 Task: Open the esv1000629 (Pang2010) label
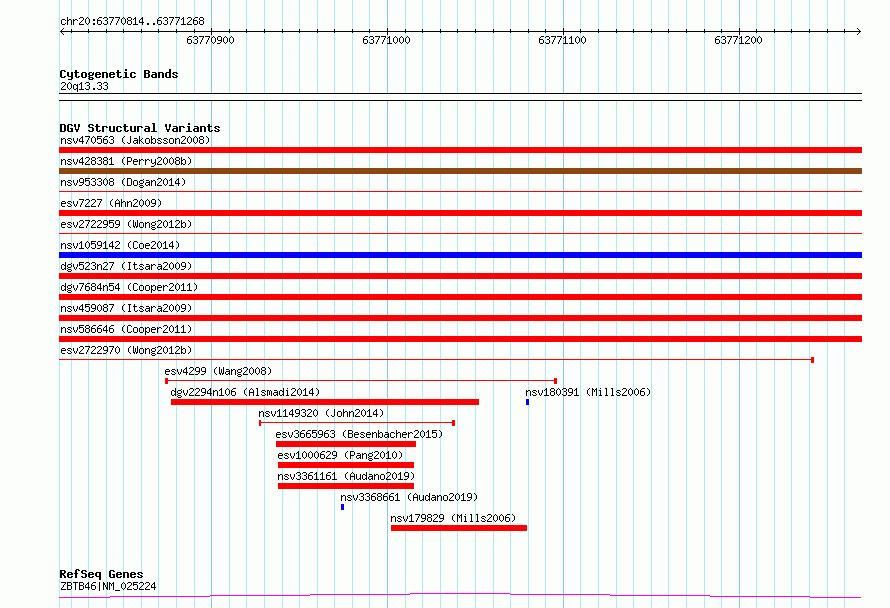(341, 455)
